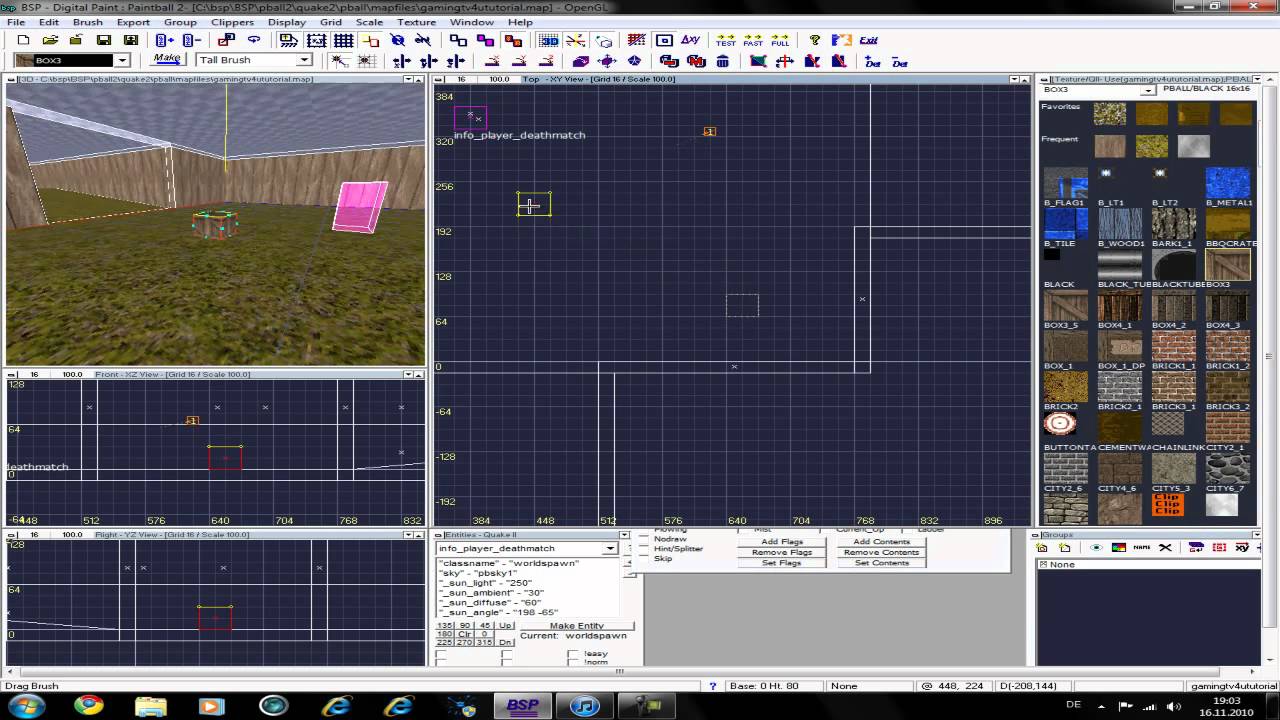The image size is (1280, 720).
Task: Click the trash can delete icon
Action: pyautogui.click(x=723, y=61)
